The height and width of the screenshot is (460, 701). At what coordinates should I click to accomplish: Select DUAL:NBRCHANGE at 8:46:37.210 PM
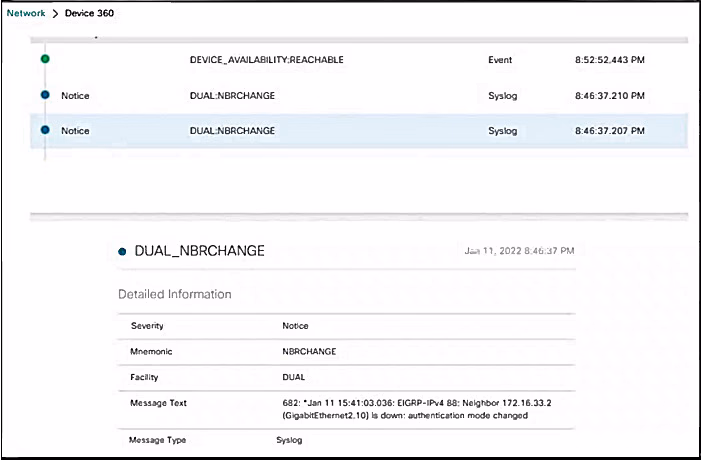click(359, 95)
